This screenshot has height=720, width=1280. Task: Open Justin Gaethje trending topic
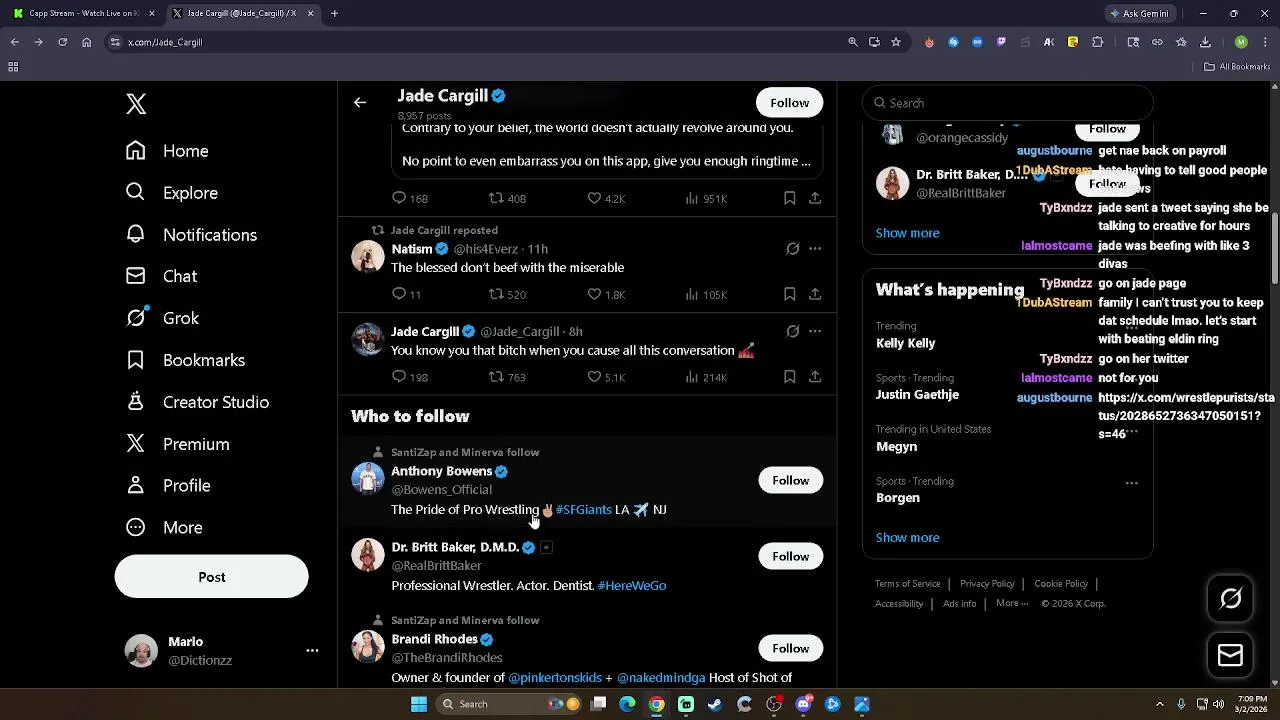(x=918, y=394)
